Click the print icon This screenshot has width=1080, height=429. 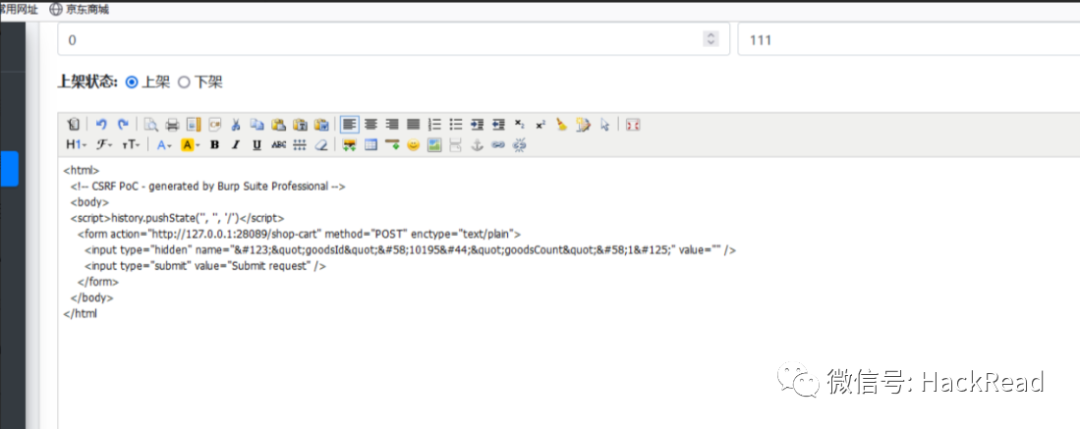[x=172, y=125]
